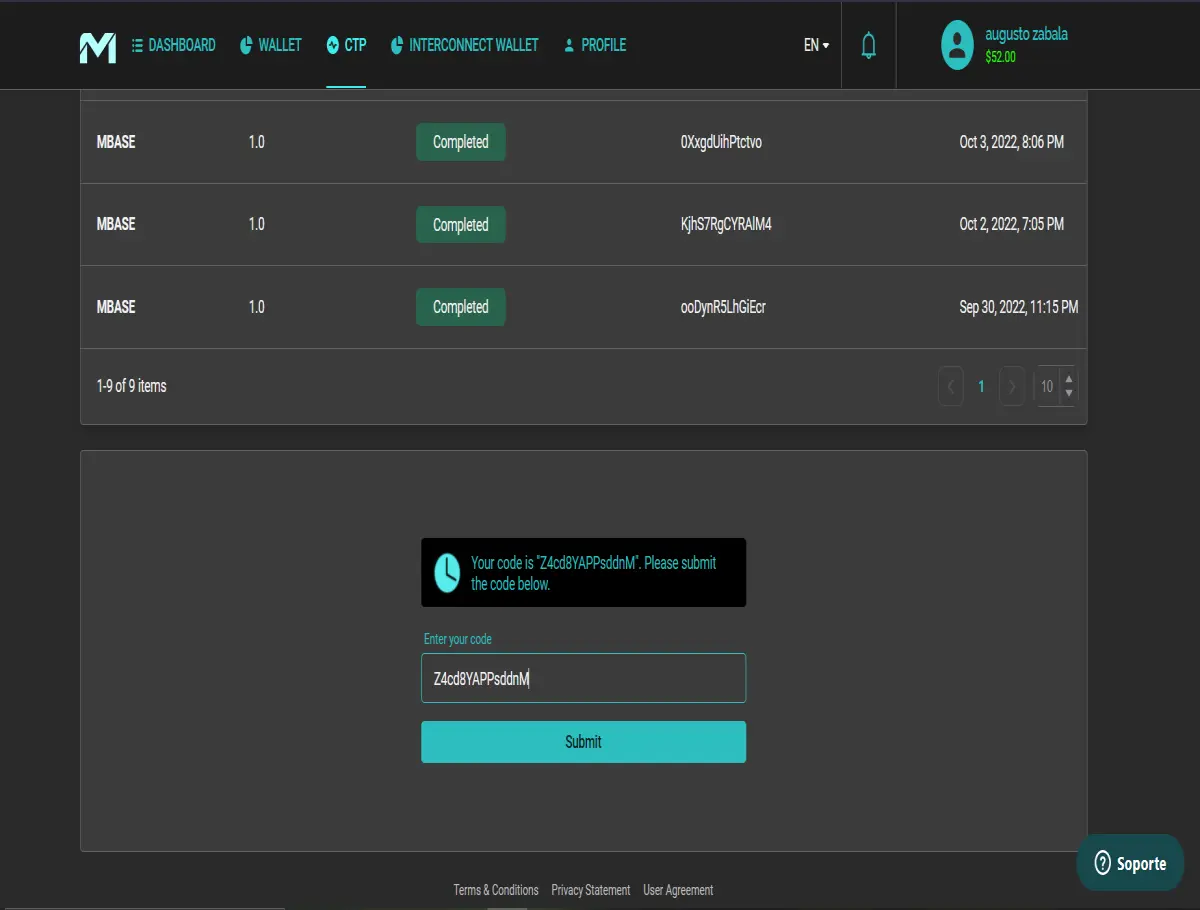Viewport: 1200px width, 910px height.
Task: Click the M logo icon
Action: click(x=98, y=46)
